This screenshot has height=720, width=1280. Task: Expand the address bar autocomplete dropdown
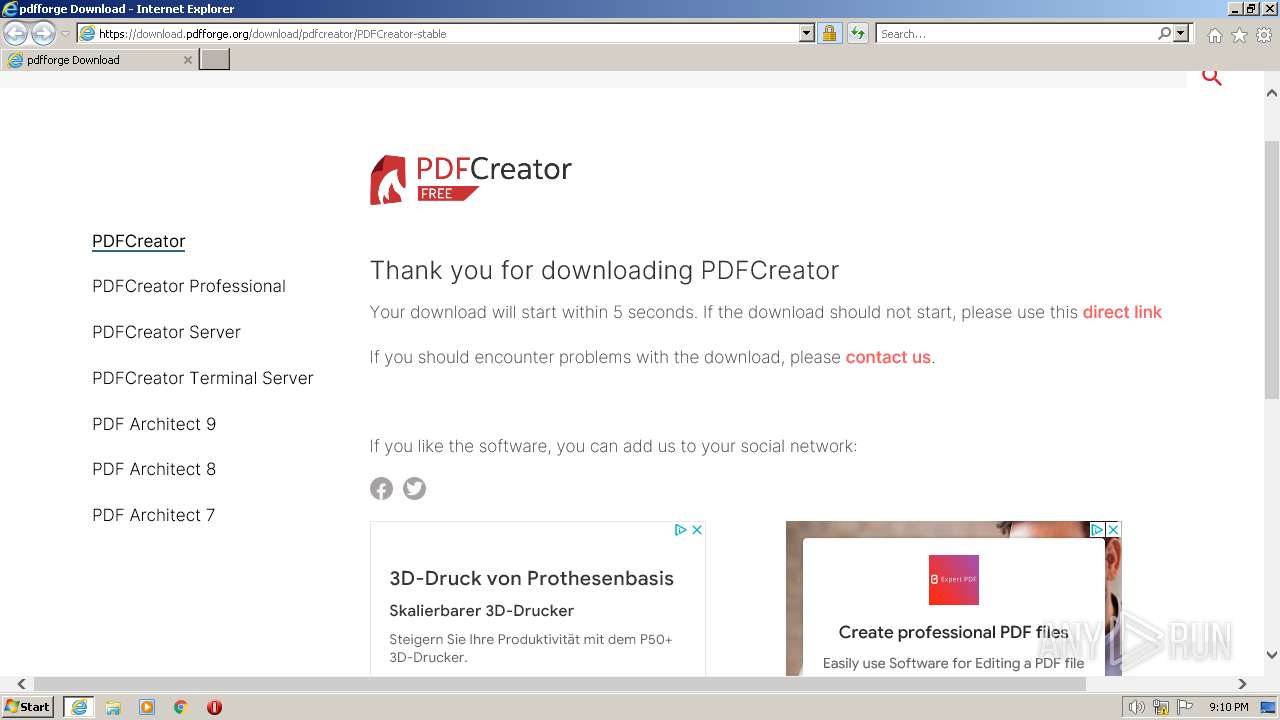click(x=807, y=33)
